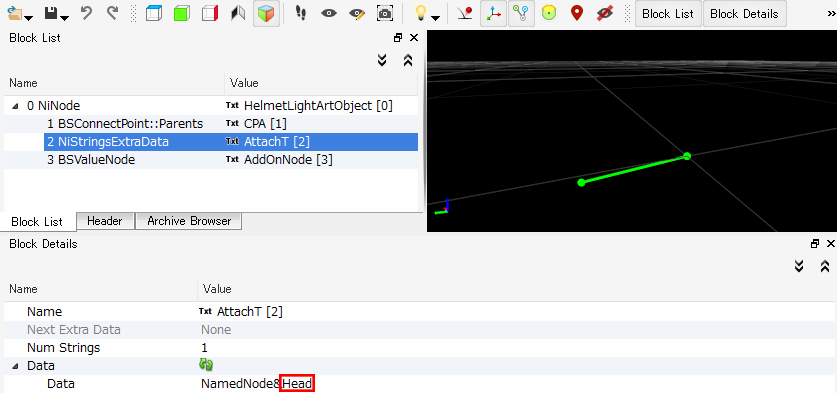The width and height of the screenshot is (837, 393).
Task: Open the lighting dropdown arrow
Action: tap(436, 18)
